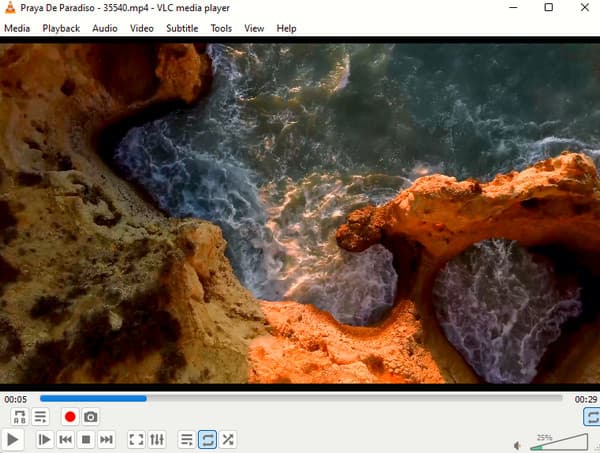The height and width of the screenshot is (453, 600).
Task: Mute audio via the speaker icon
Action: pos(517,446)
